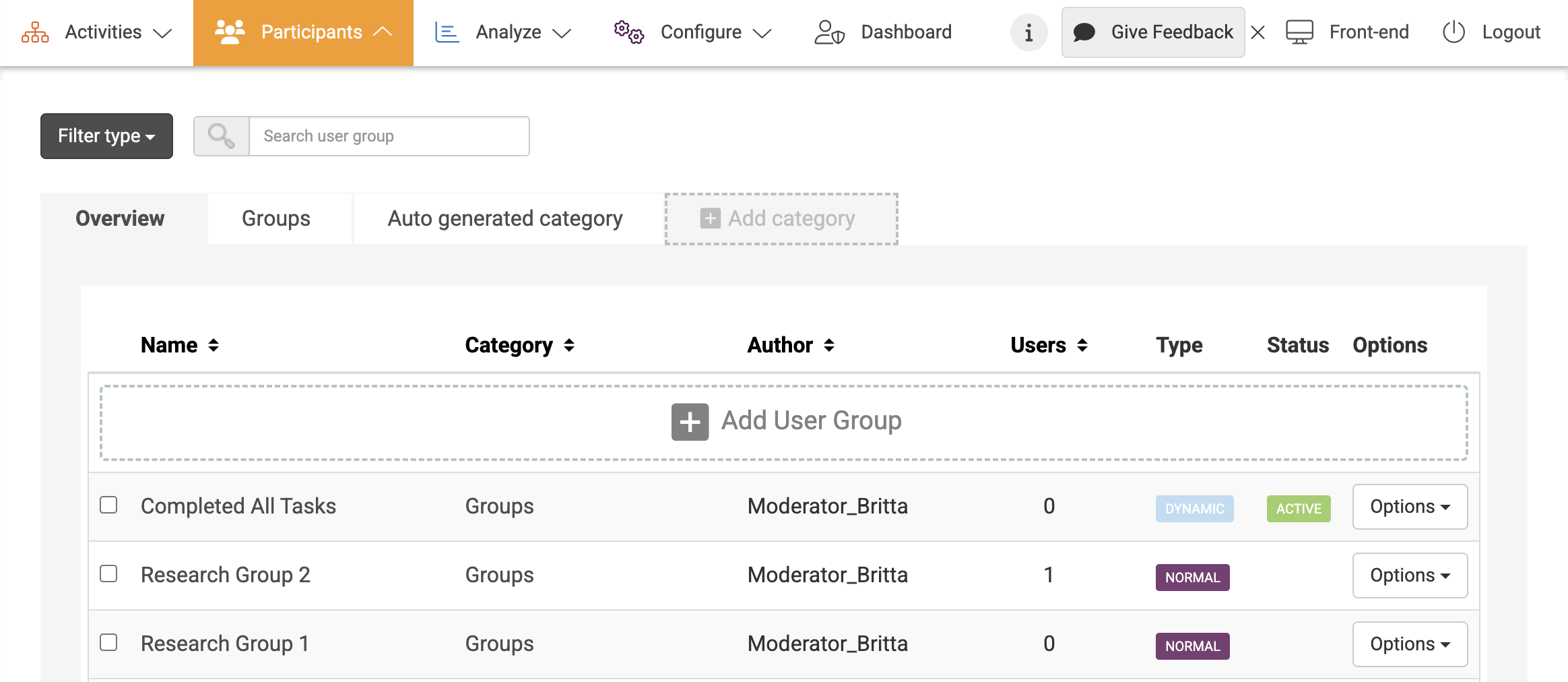Viewport: 1568px width, 682px height.
Task: Click the magnifying glass search icon
Action: (222, 136)
